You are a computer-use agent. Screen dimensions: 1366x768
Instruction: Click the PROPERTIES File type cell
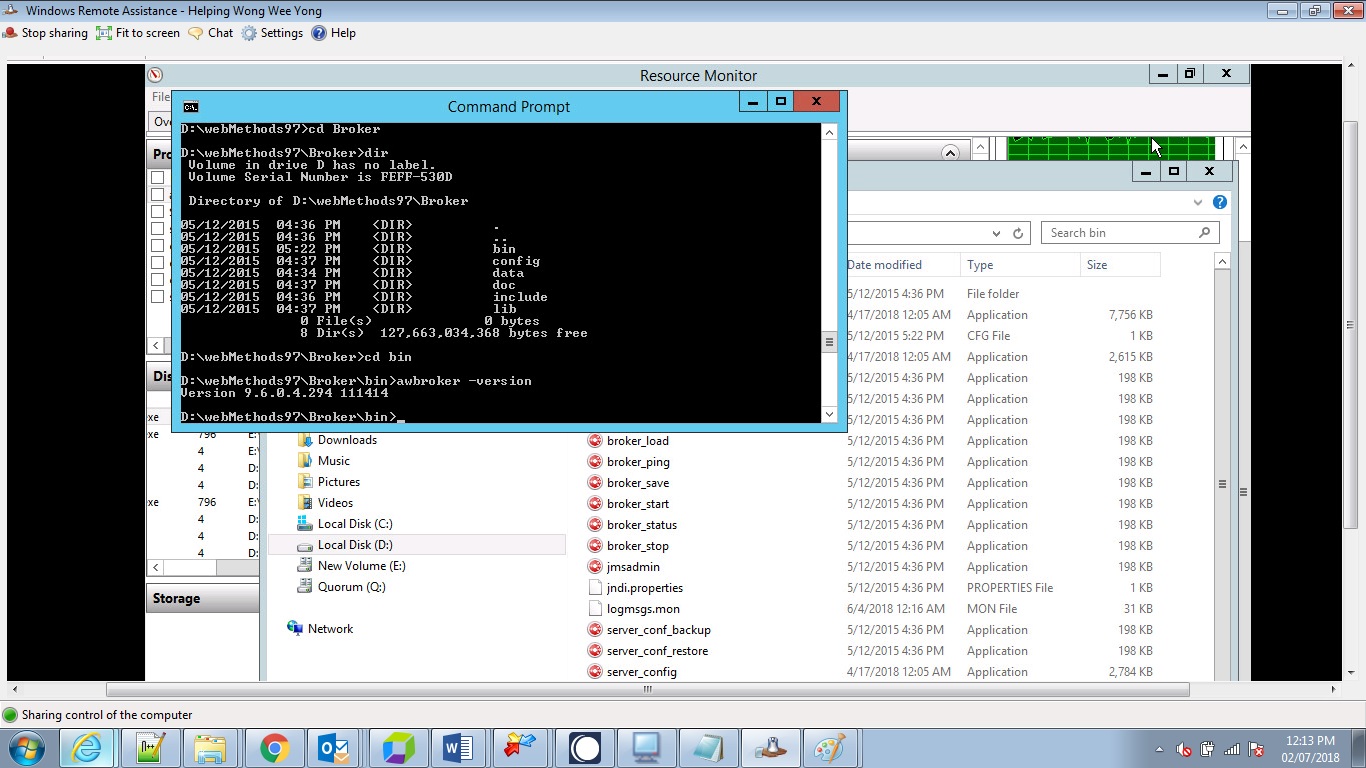pos(1010,588)
